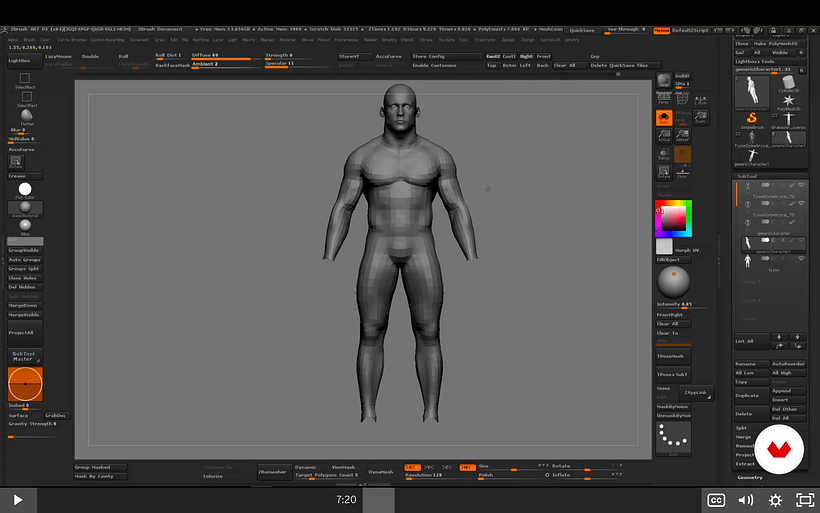The height and width of the screenshot is (513, 820).
Task: Open the Alpha menu
Action: pyautogui.click(x=13, y=40)
